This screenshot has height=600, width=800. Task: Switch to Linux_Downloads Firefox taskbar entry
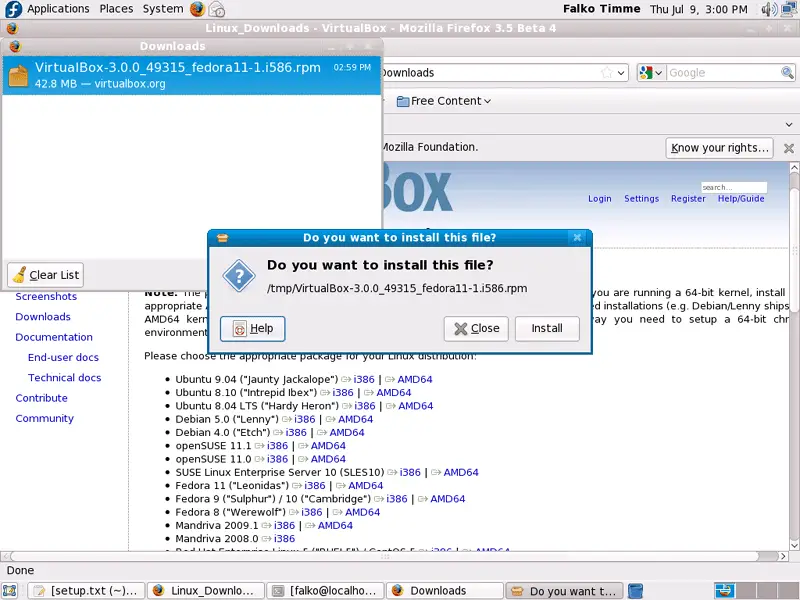coord(206,591)
